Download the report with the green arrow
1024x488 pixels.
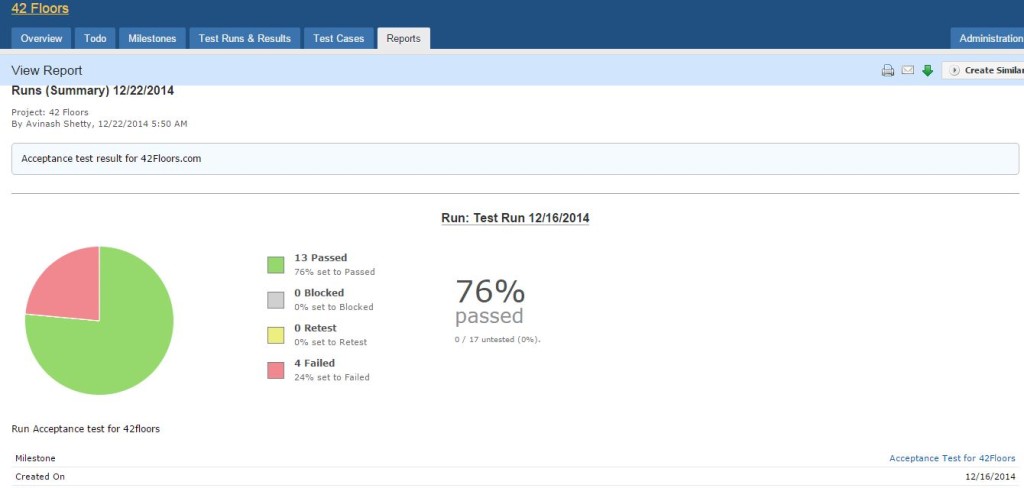point(928,71)
